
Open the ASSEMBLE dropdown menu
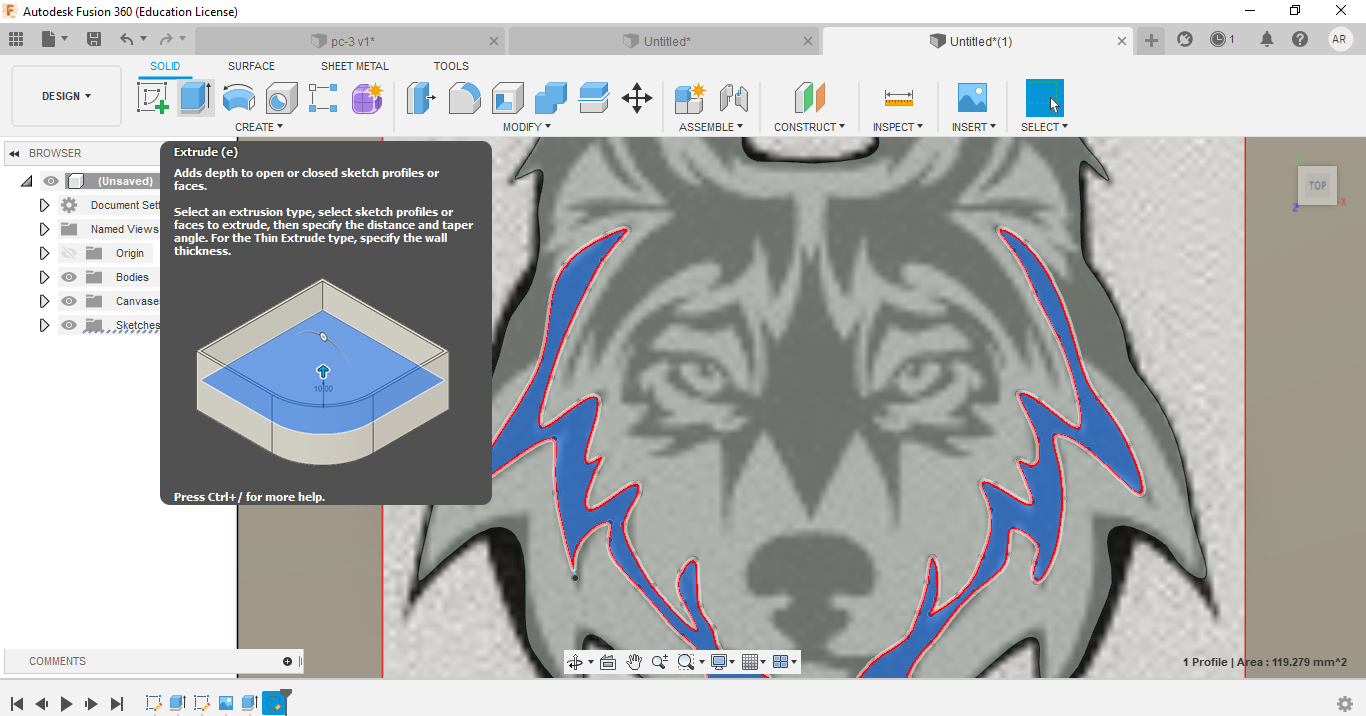coord(711,127)
